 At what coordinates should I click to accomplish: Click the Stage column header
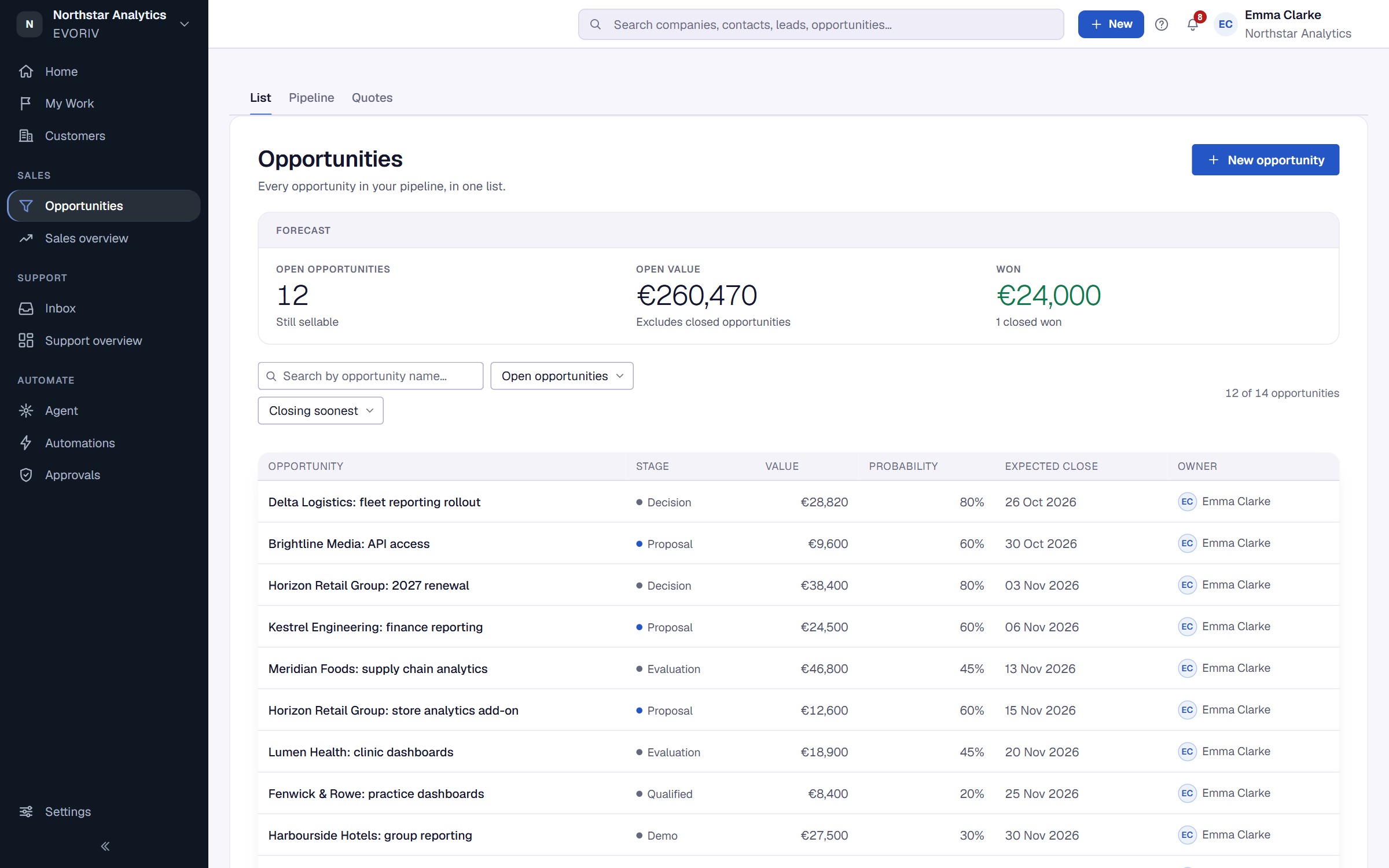point(652,466)
